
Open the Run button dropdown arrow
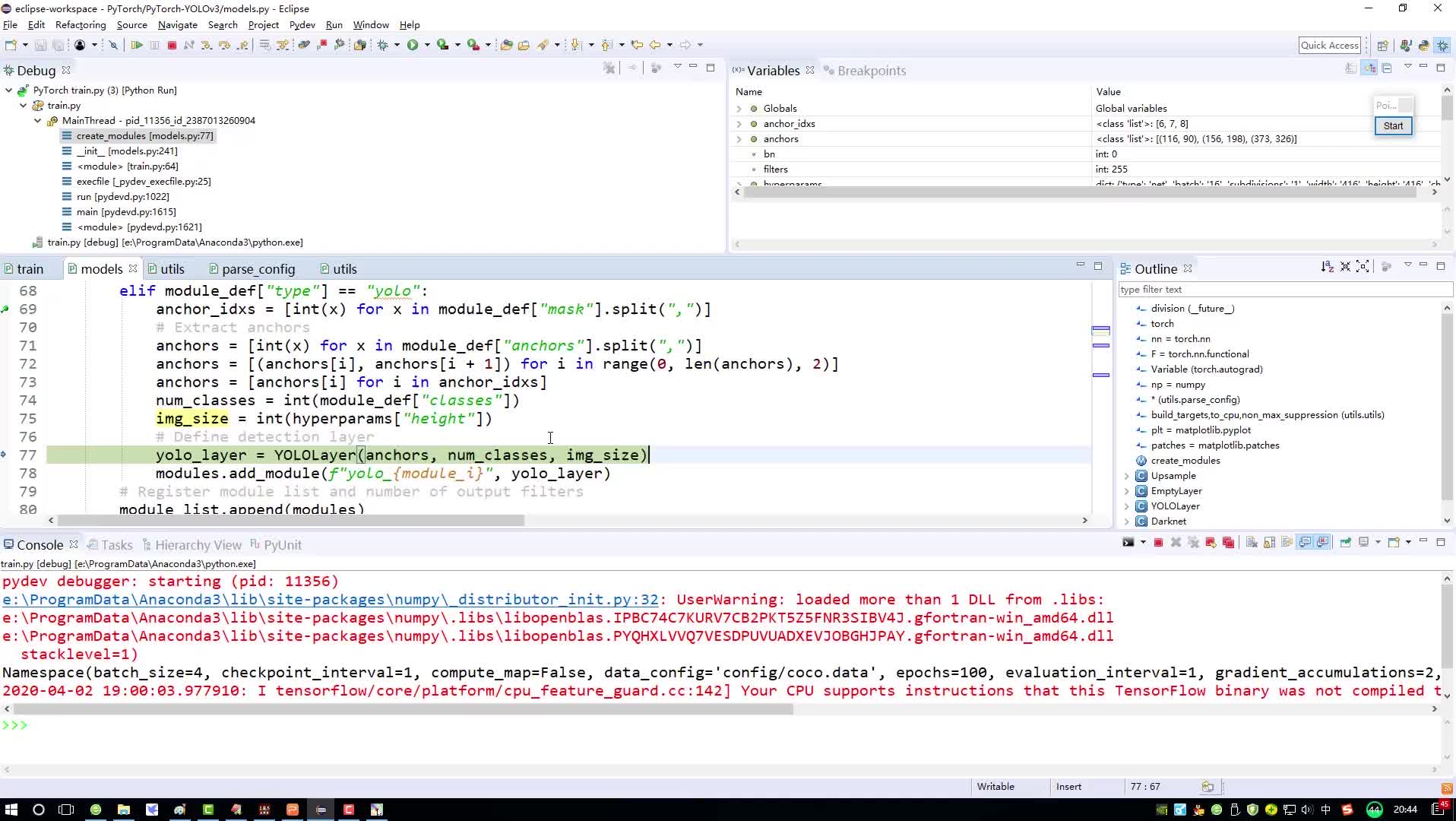point(426,46)
